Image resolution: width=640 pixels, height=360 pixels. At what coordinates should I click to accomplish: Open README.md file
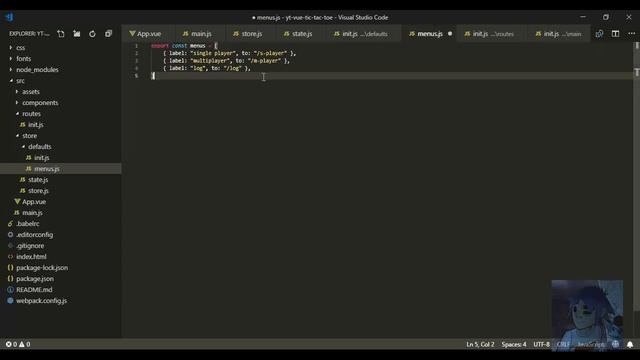coord(34,290)
